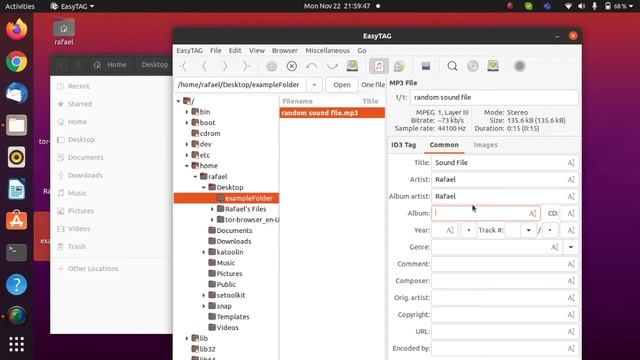Open the Genre dropdown arrow
The height and width of the screenshot is (360, 640).
571,247
